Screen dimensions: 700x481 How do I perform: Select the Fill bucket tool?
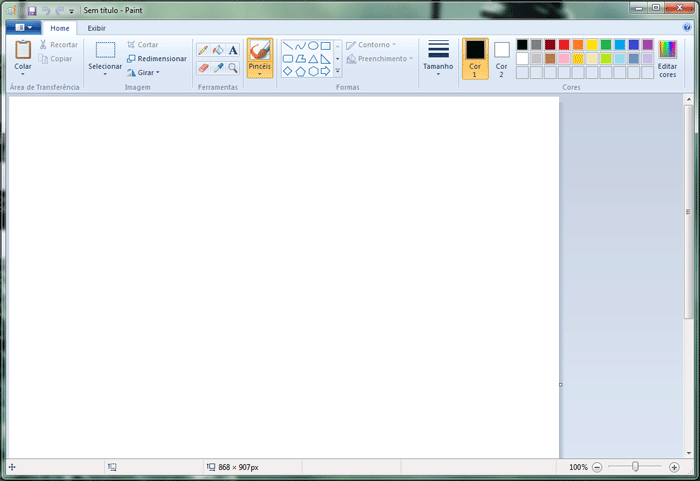point(218,50)
